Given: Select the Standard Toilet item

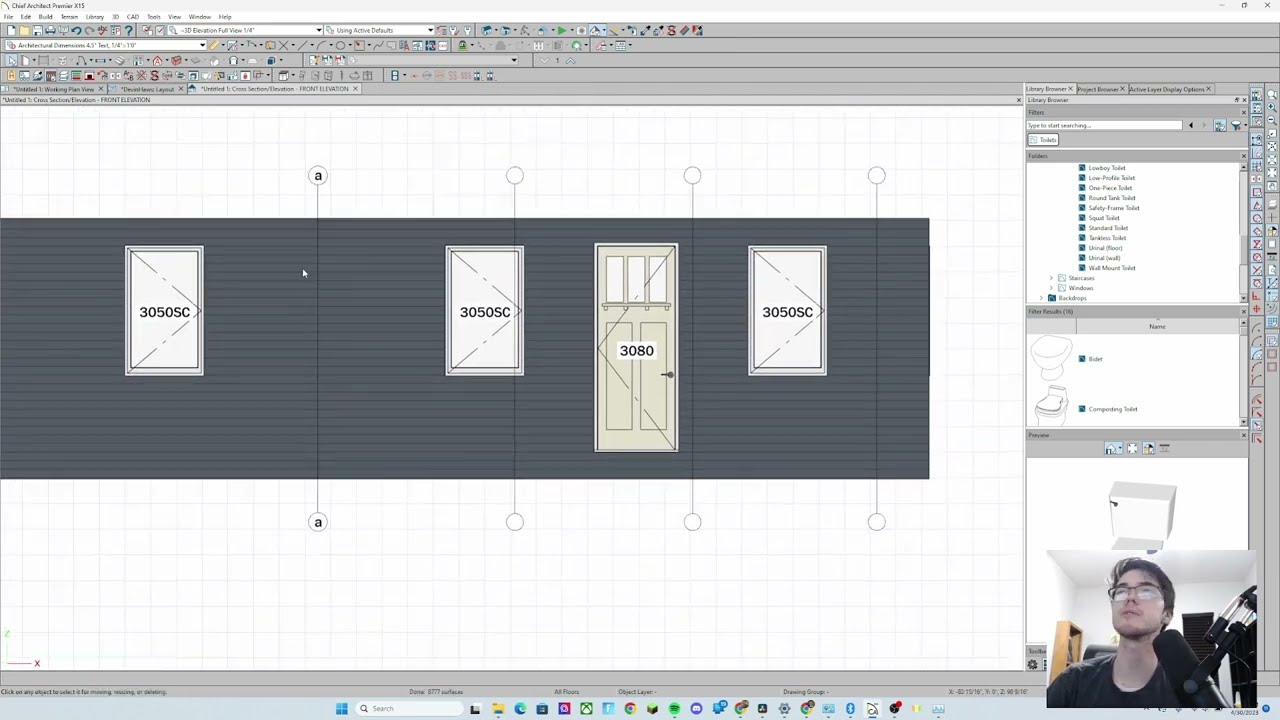Looking at the screenshot, I should click(x=1108, y=228).
